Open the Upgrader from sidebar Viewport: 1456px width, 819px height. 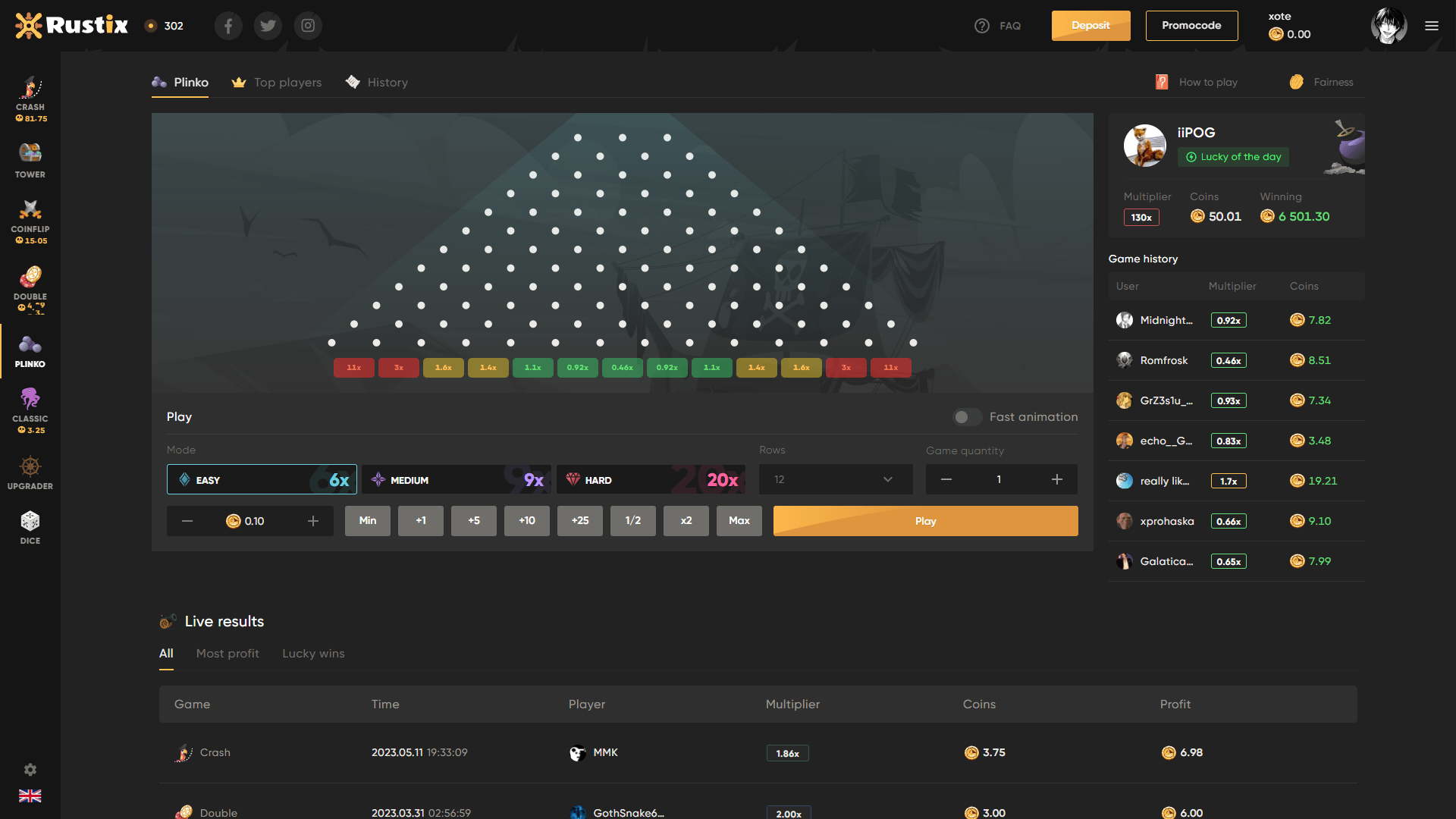[x=30, y=473]
